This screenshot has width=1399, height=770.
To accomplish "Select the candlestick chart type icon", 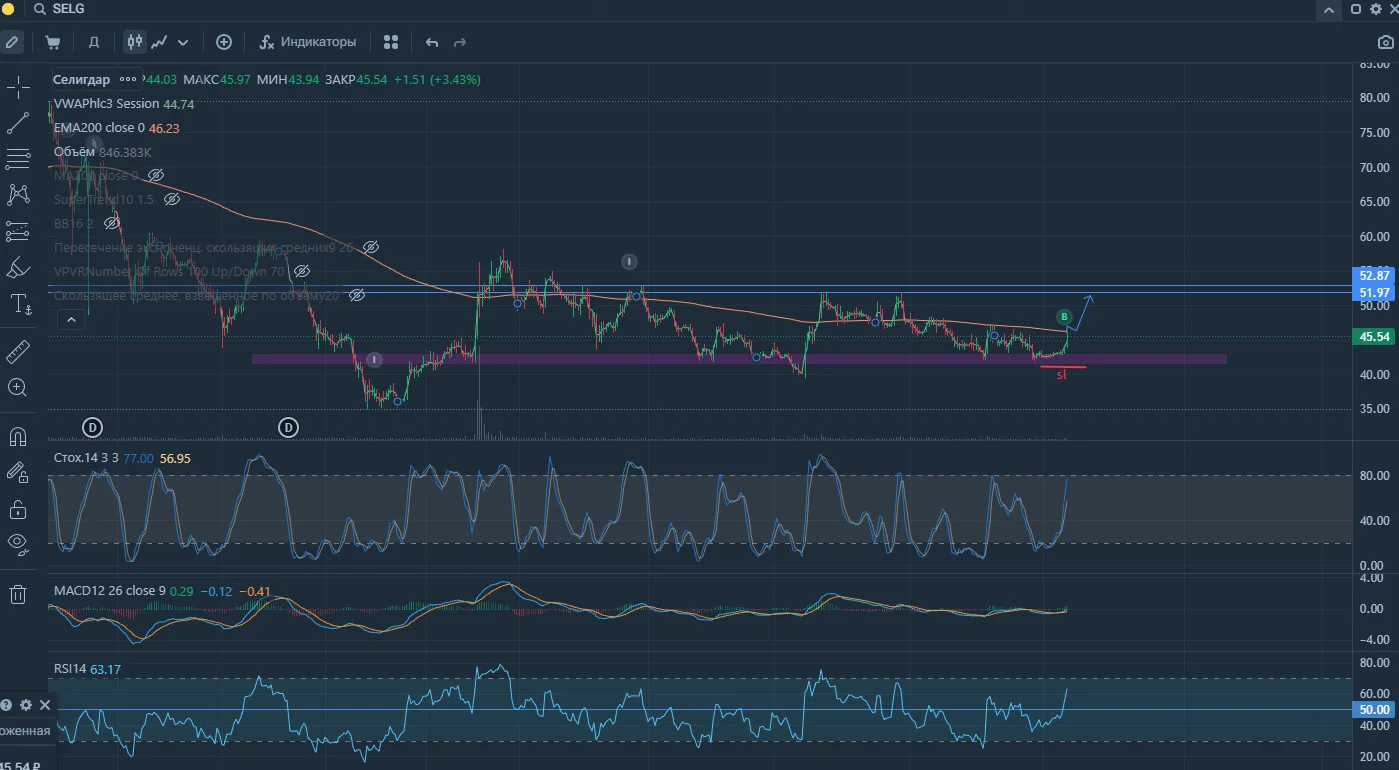I will 134,42.
